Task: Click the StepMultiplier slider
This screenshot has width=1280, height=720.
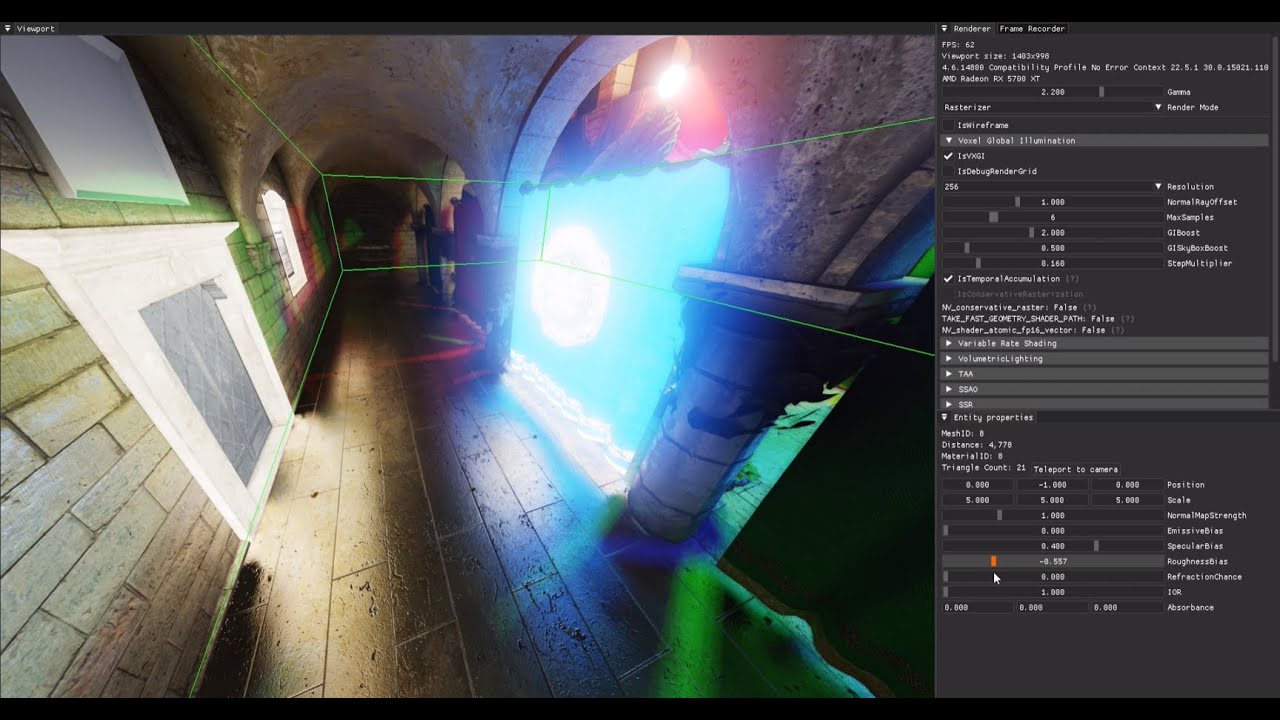Action: click(x=1052, y=264)
